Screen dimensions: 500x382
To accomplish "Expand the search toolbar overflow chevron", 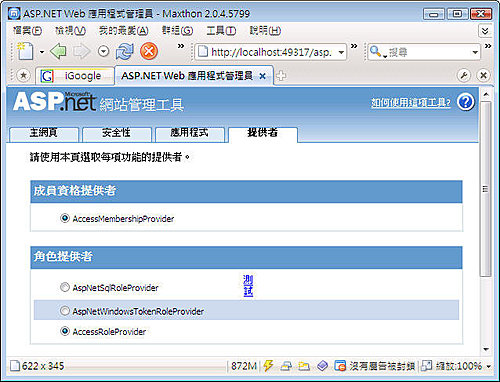I will [488, 46].
